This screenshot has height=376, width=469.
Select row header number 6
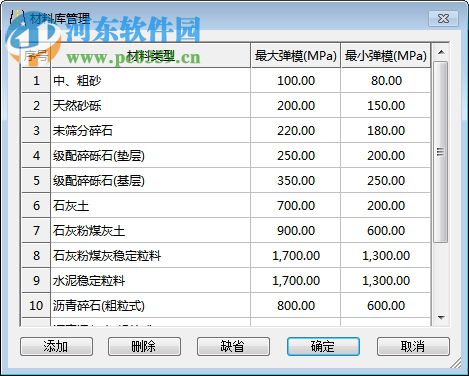pos(36,206)
